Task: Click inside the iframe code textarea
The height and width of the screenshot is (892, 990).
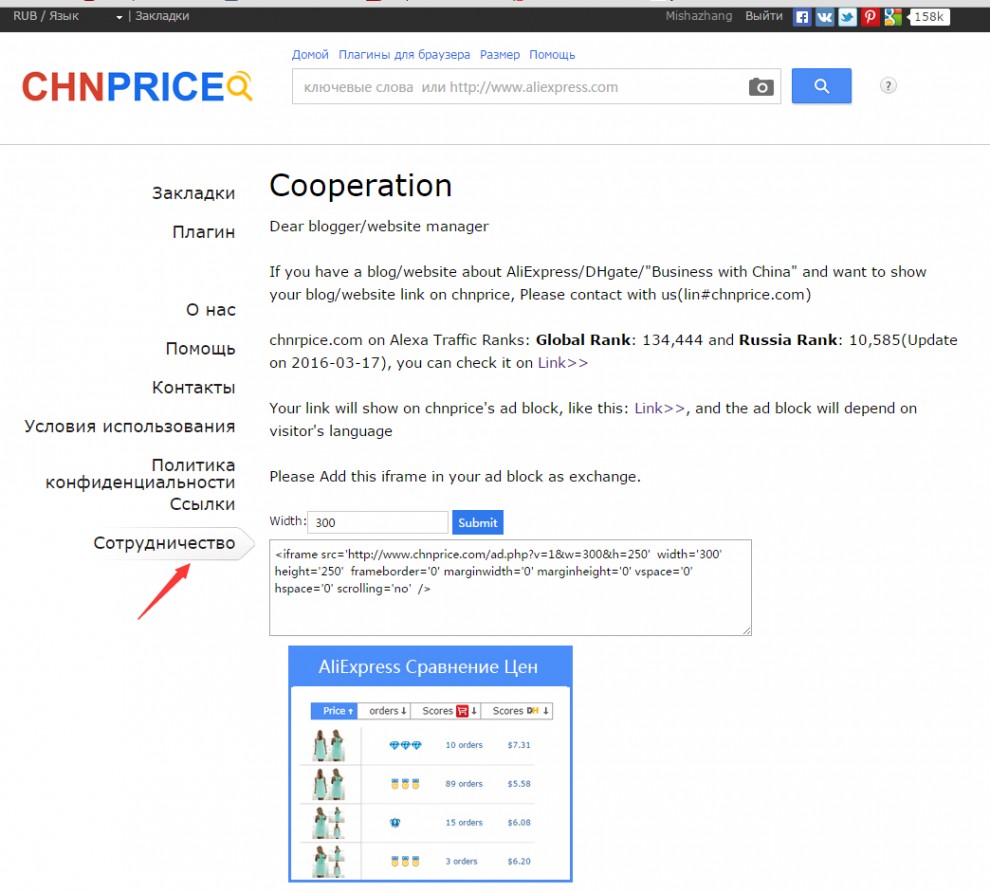Action: pyautogui.click(x=510, y=587)
